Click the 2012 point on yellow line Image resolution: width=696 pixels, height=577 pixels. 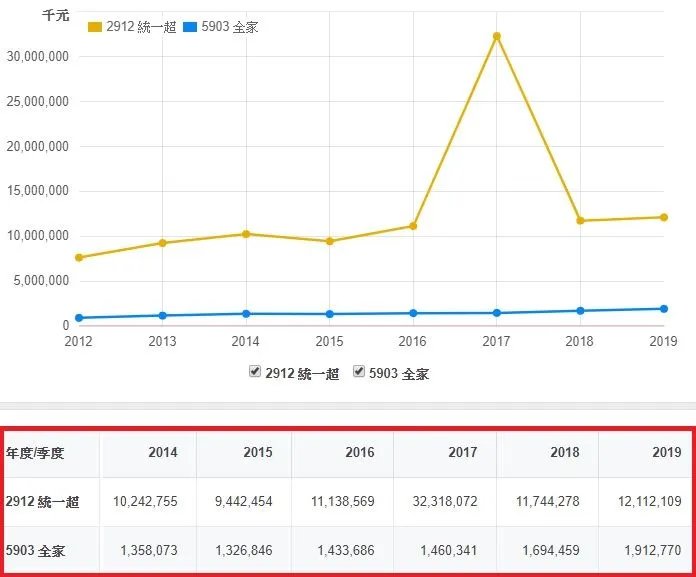click(79, 257)
